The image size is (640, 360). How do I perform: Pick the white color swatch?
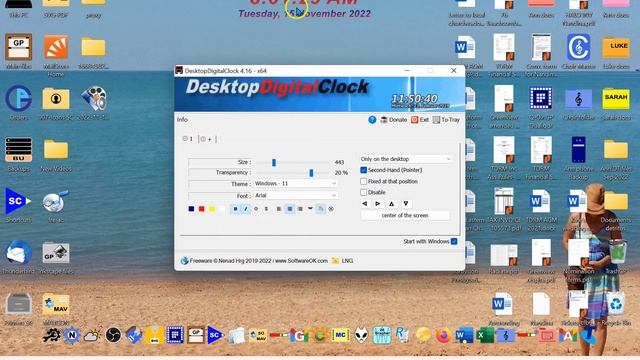pos(222,209)
